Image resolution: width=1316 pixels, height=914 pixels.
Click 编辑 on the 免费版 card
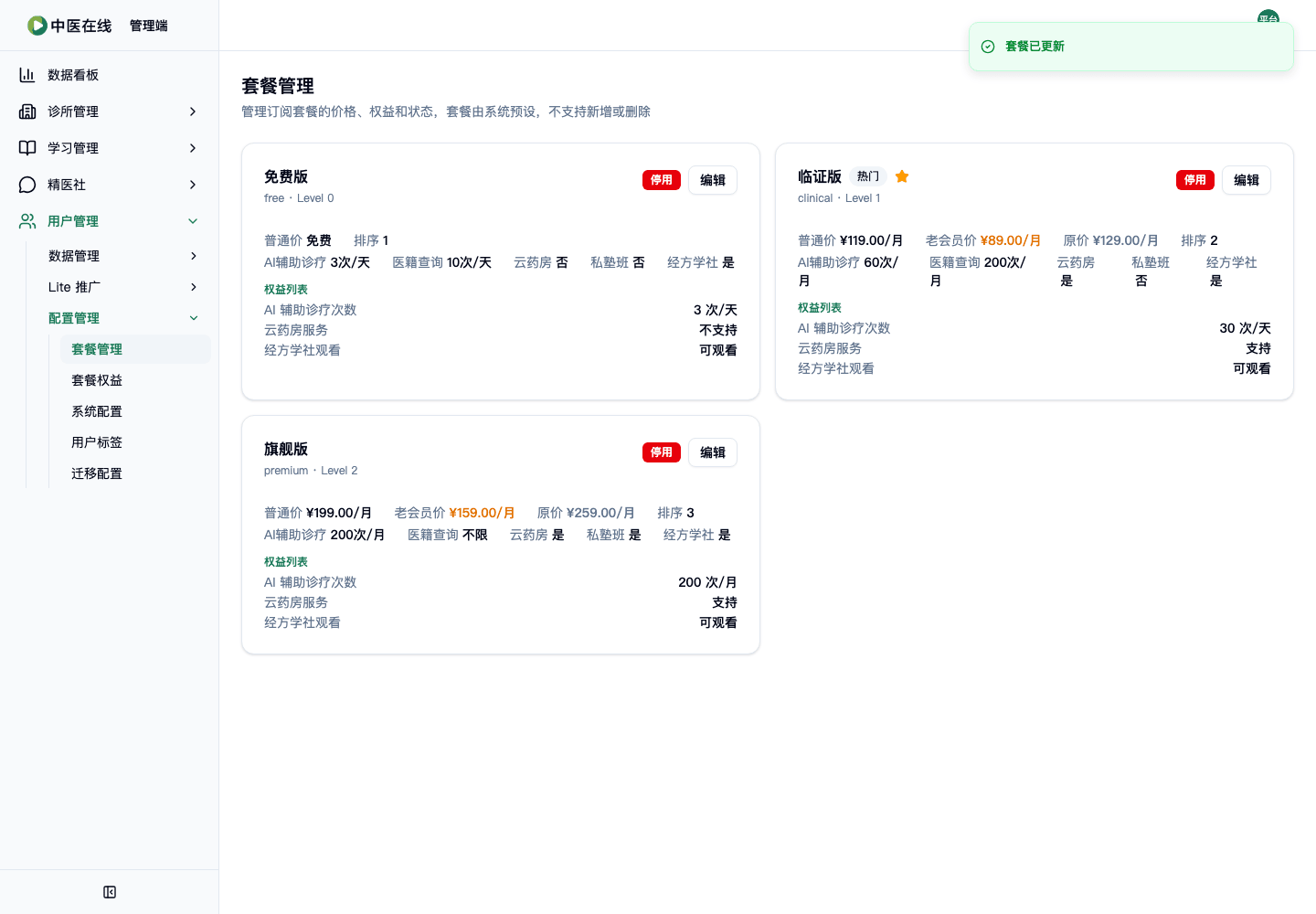point(713,180)
